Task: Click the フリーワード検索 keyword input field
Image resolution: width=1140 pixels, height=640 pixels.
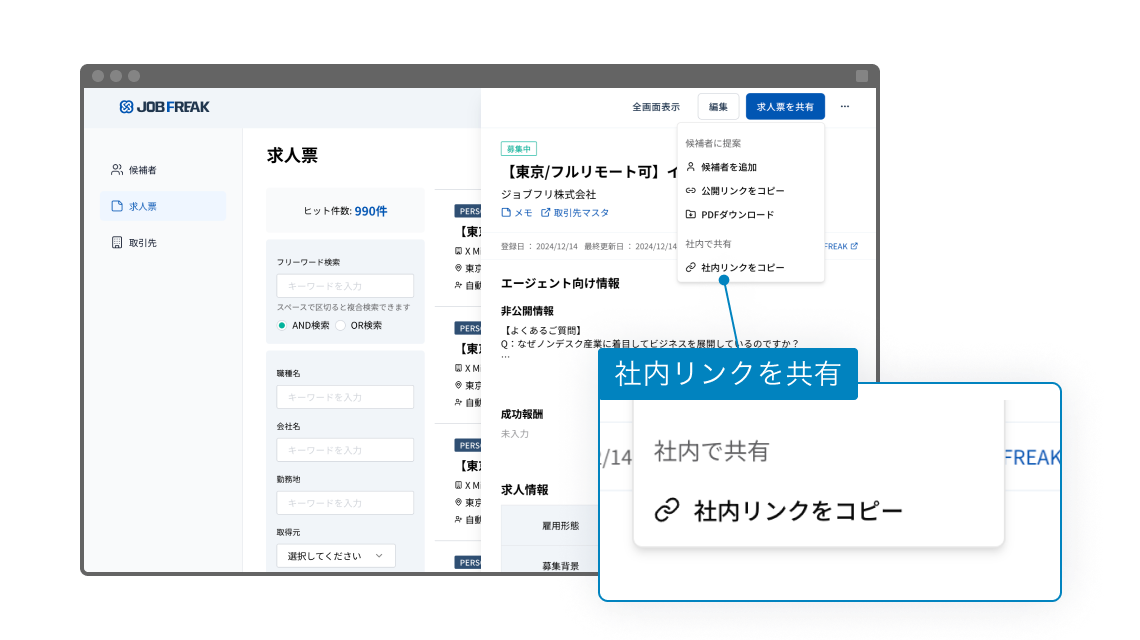Action: (345, 286)
